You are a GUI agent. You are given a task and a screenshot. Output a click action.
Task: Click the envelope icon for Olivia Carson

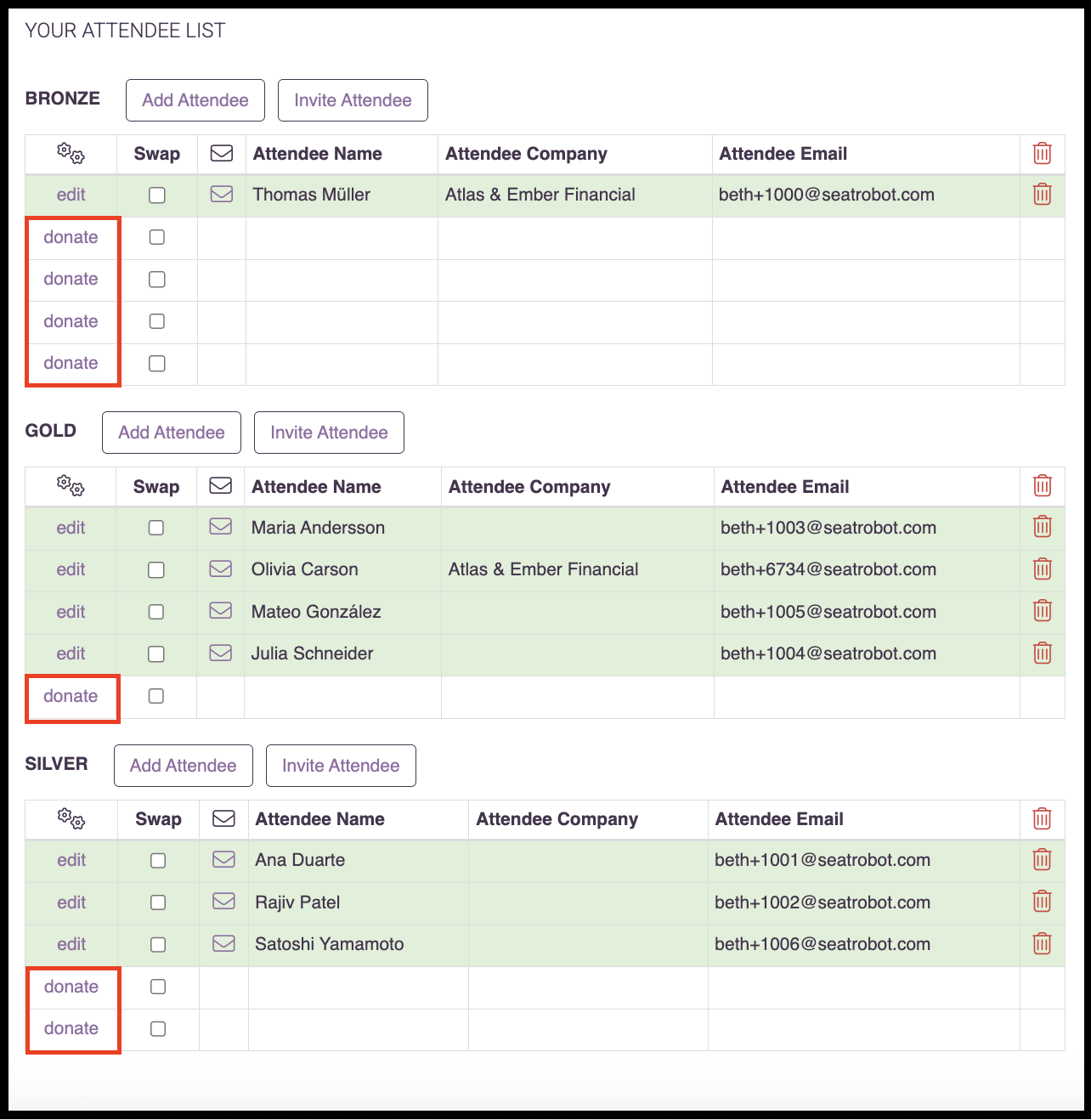pos(221,569)
